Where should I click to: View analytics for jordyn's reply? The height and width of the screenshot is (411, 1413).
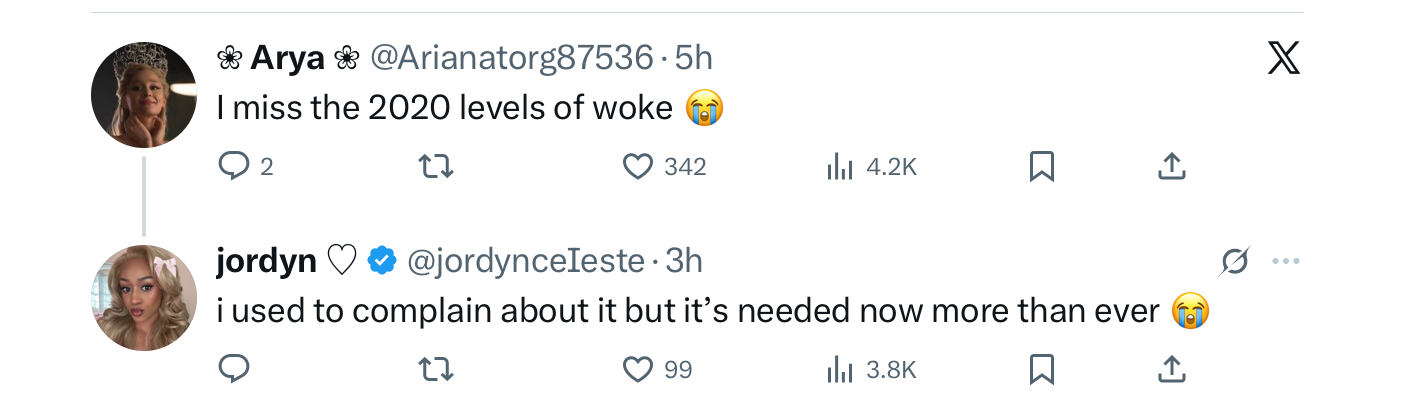(838, 370)
